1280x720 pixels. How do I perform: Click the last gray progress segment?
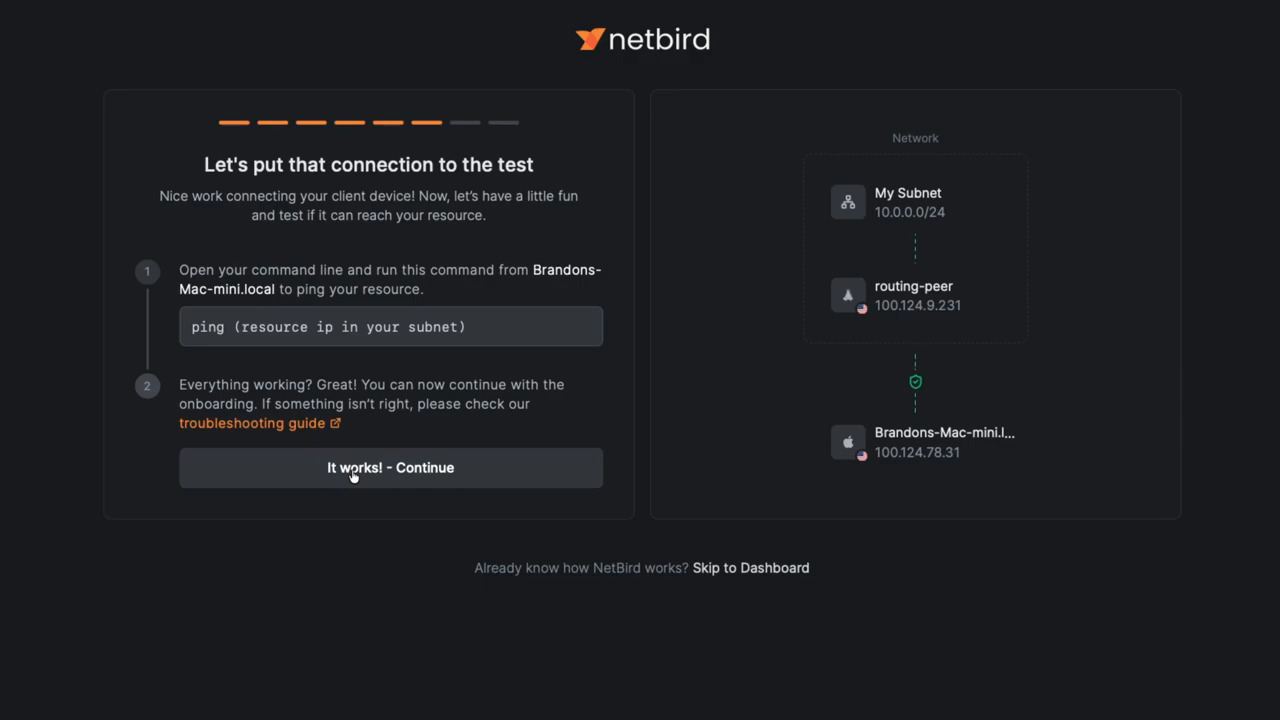[x=504, y=123]
